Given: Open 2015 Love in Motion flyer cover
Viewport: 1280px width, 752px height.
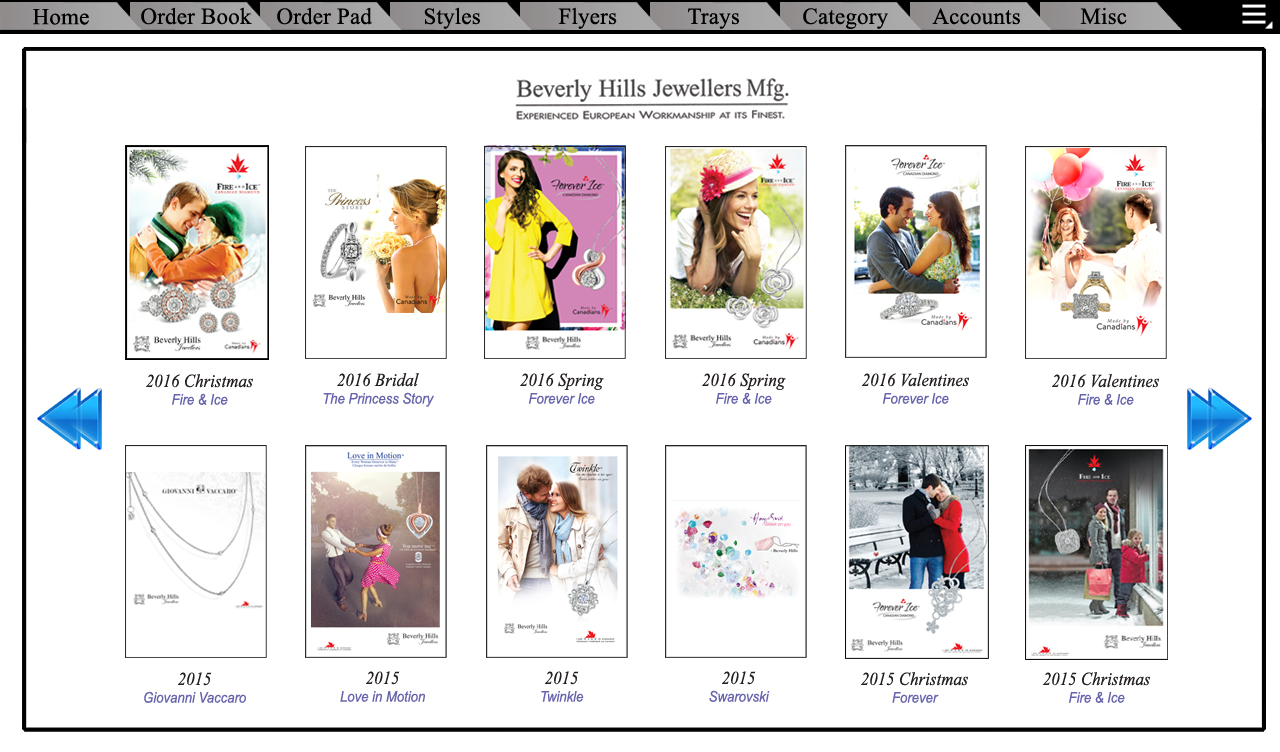Looking at the screenshot, I should click(376, 551).
